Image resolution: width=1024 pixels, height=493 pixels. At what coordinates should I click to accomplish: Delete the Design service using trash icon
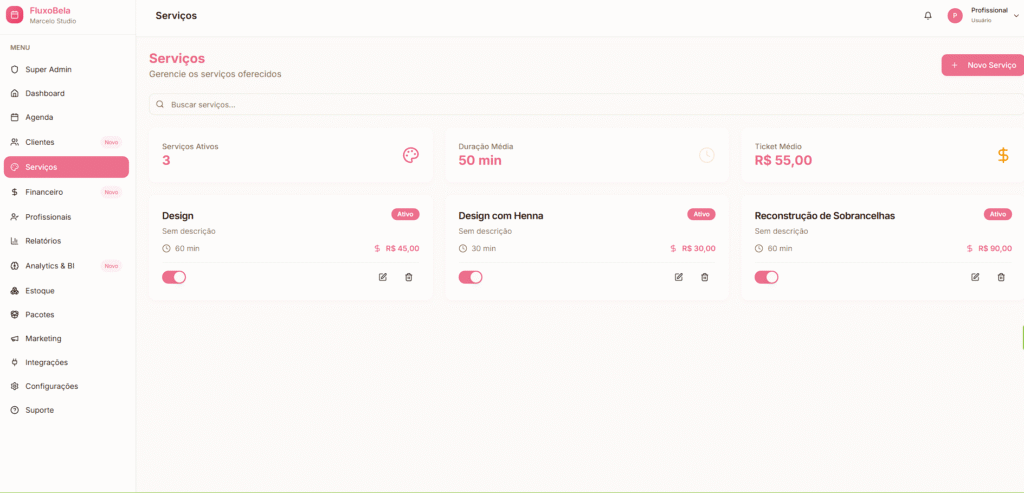(x=408, y=277)
